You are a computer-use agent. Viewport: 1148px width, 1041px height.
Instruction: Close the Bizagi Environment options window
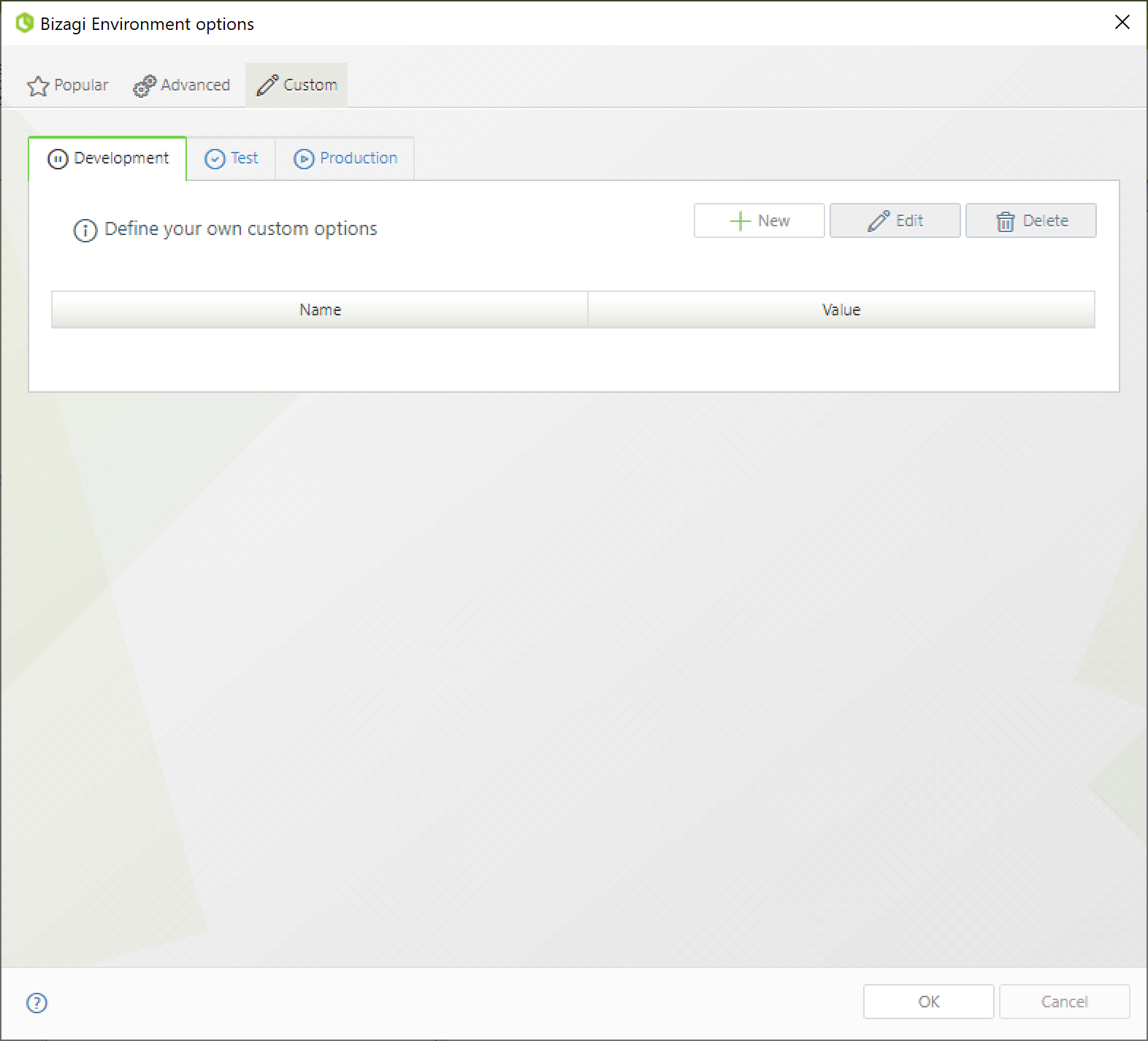point(1122,23)
